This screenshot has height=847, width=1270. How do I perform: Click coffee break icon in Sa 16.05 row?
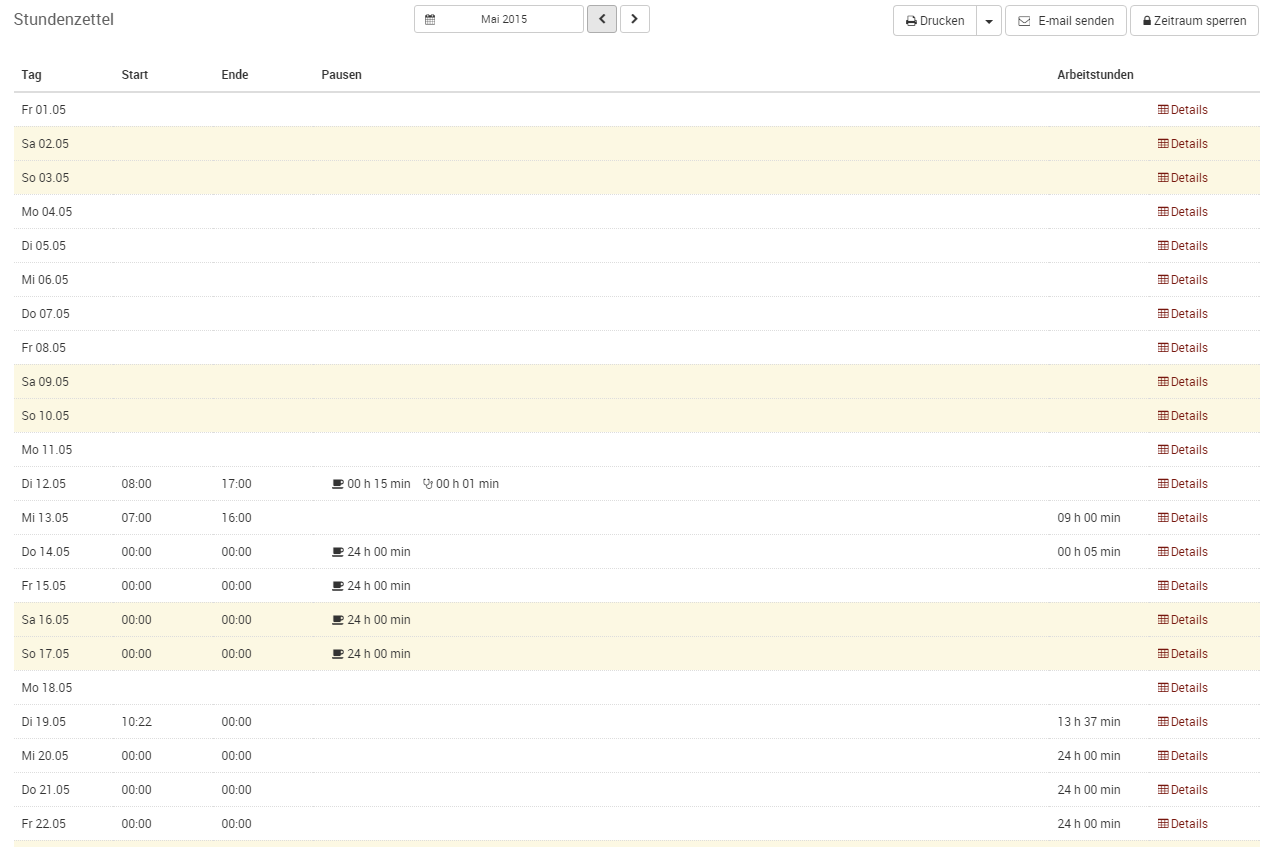[x=338, y=620]
